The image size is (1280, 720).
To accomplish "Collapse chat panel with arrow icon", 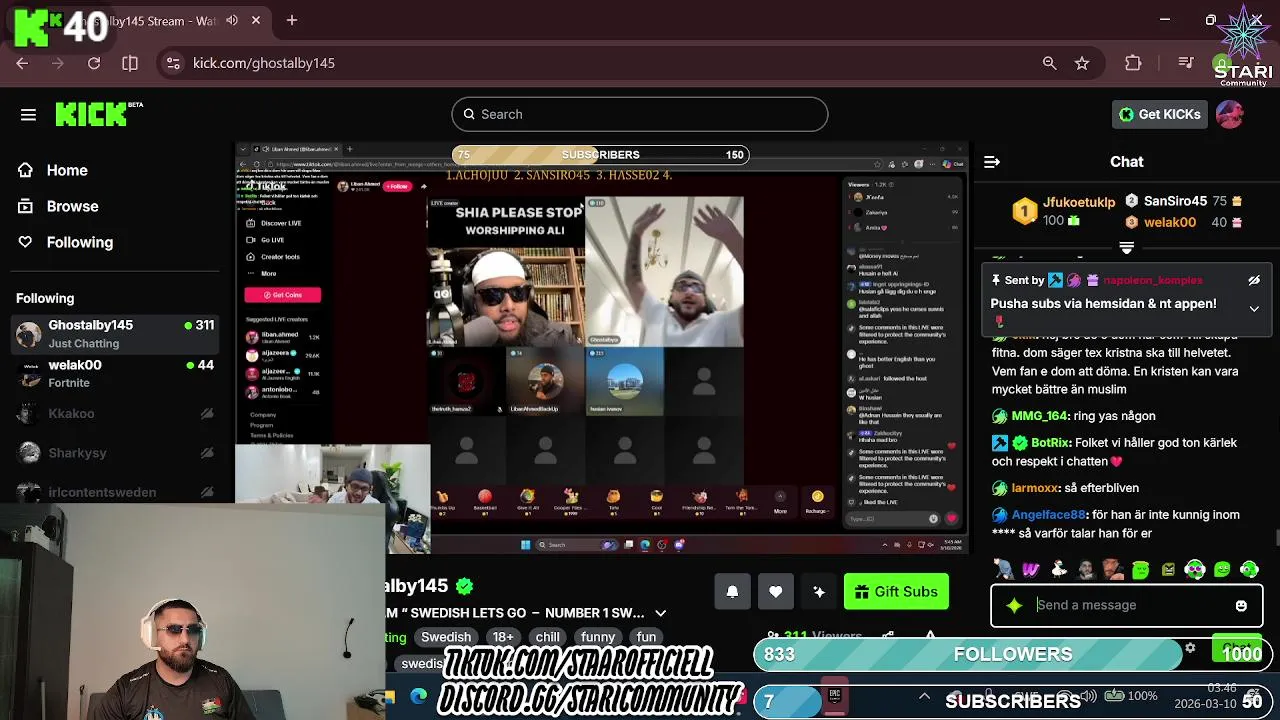I will [992, 162].
